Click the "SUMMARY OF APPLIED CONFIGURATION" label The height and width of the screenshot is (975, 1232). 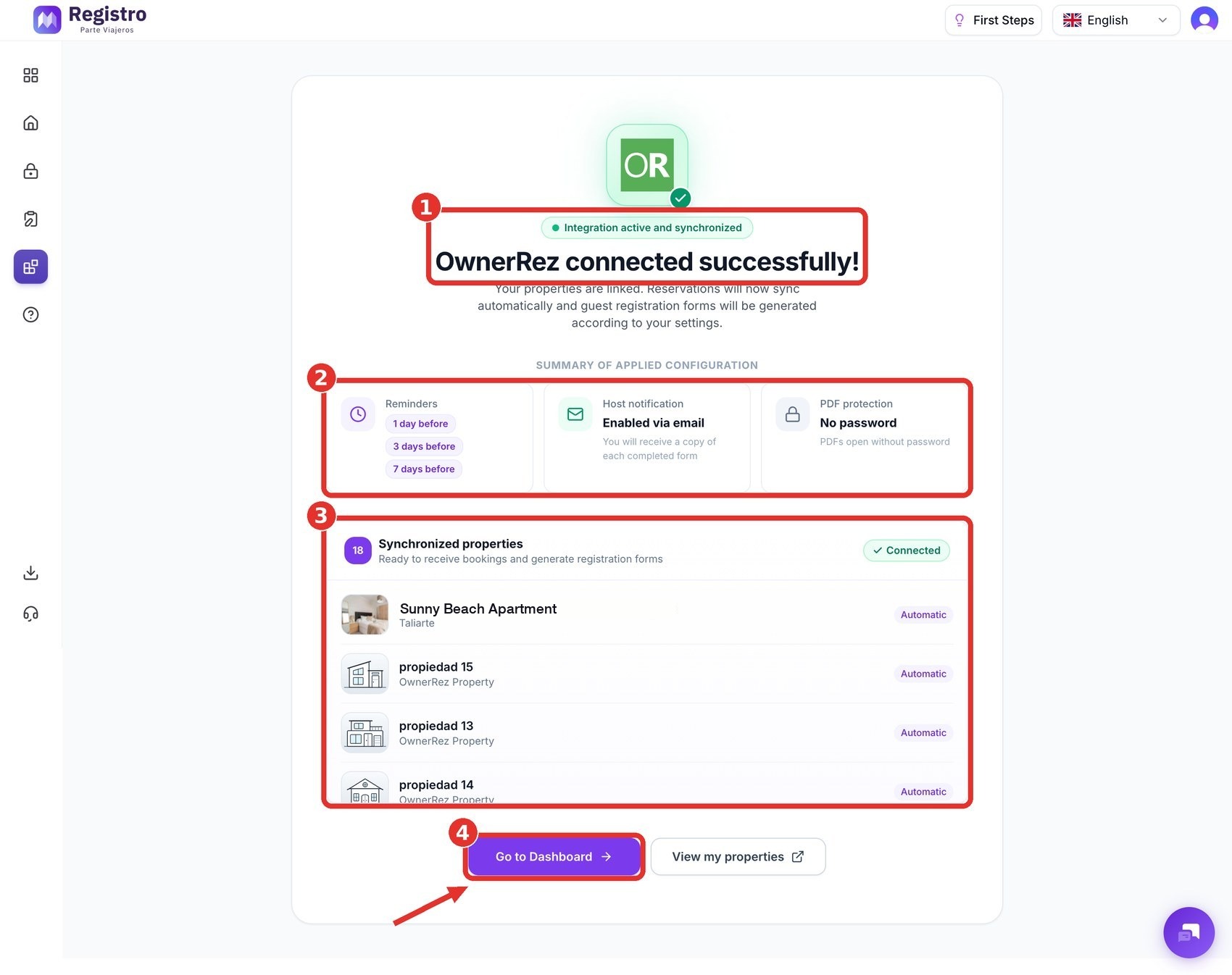[647, 365]
